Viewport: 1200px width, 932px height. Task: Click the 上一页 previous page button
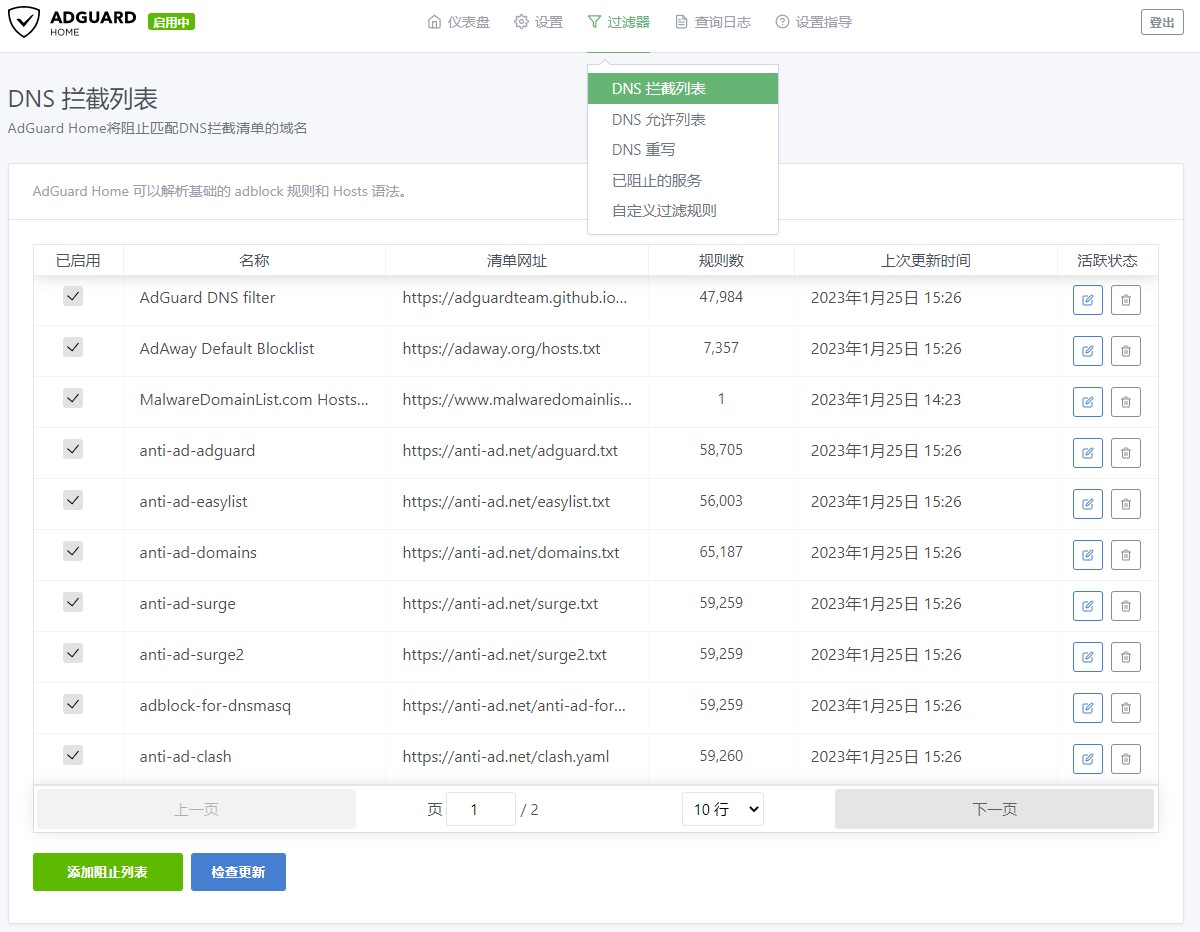click(x=196, y=809)
